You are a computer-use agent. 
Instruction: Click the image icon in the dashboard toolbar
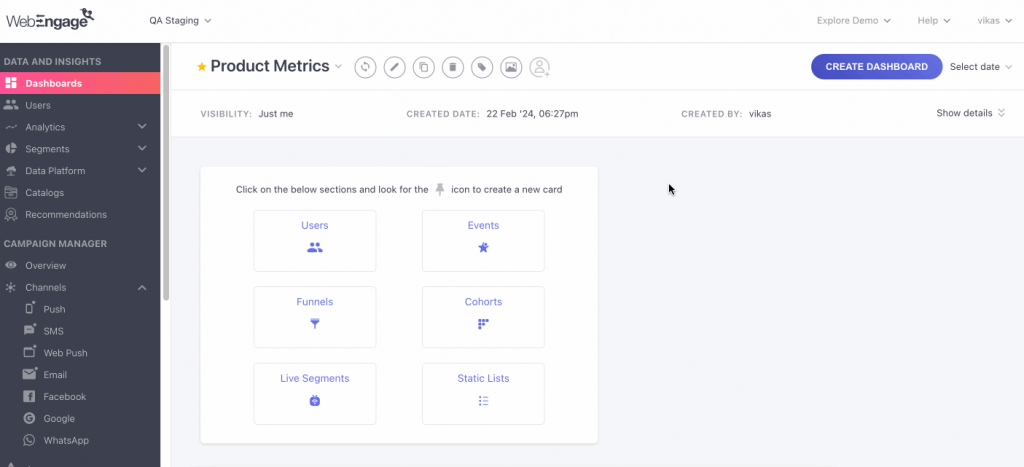point(511,67)
